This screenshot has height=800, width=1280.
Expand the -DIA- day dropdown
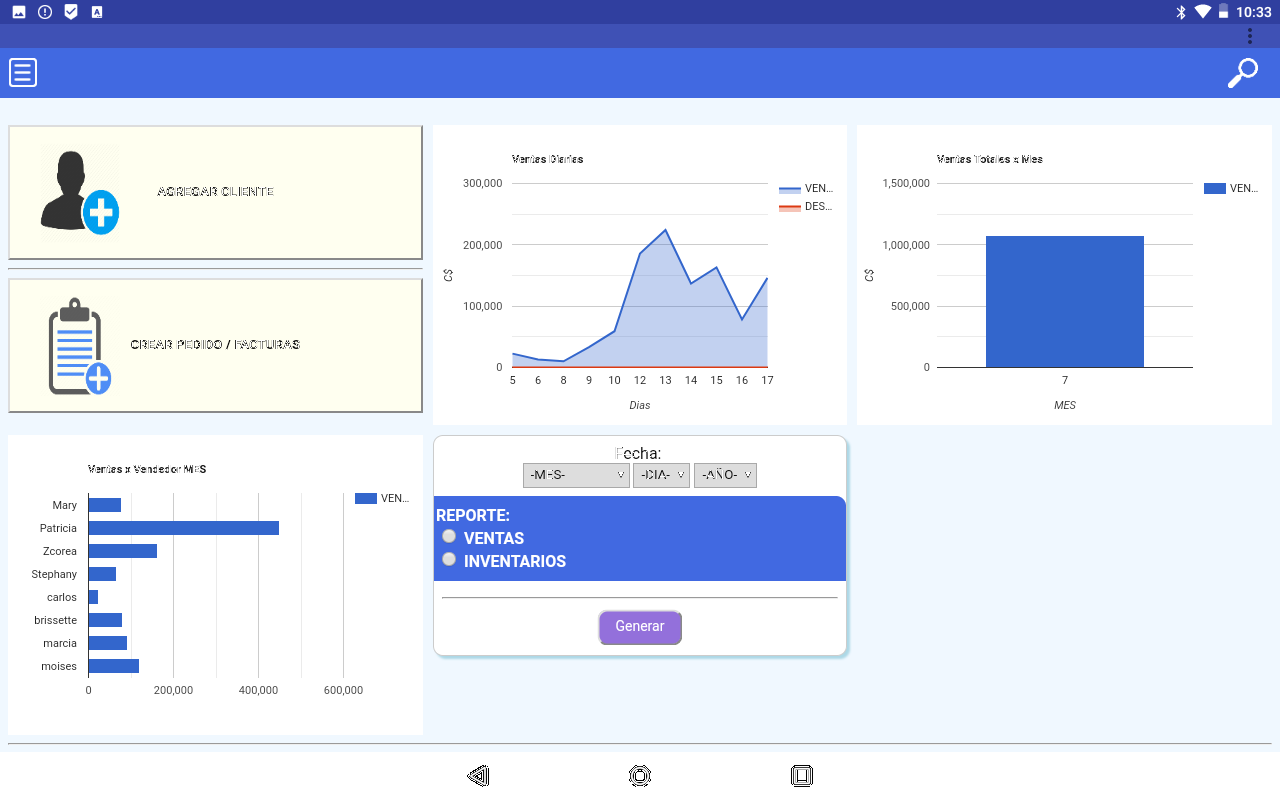pos(661,475)
